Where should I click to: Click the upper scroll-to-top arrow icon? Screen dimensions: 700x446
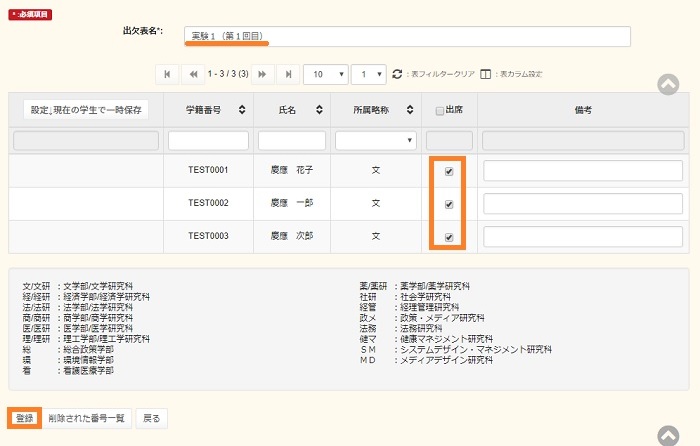669,85
